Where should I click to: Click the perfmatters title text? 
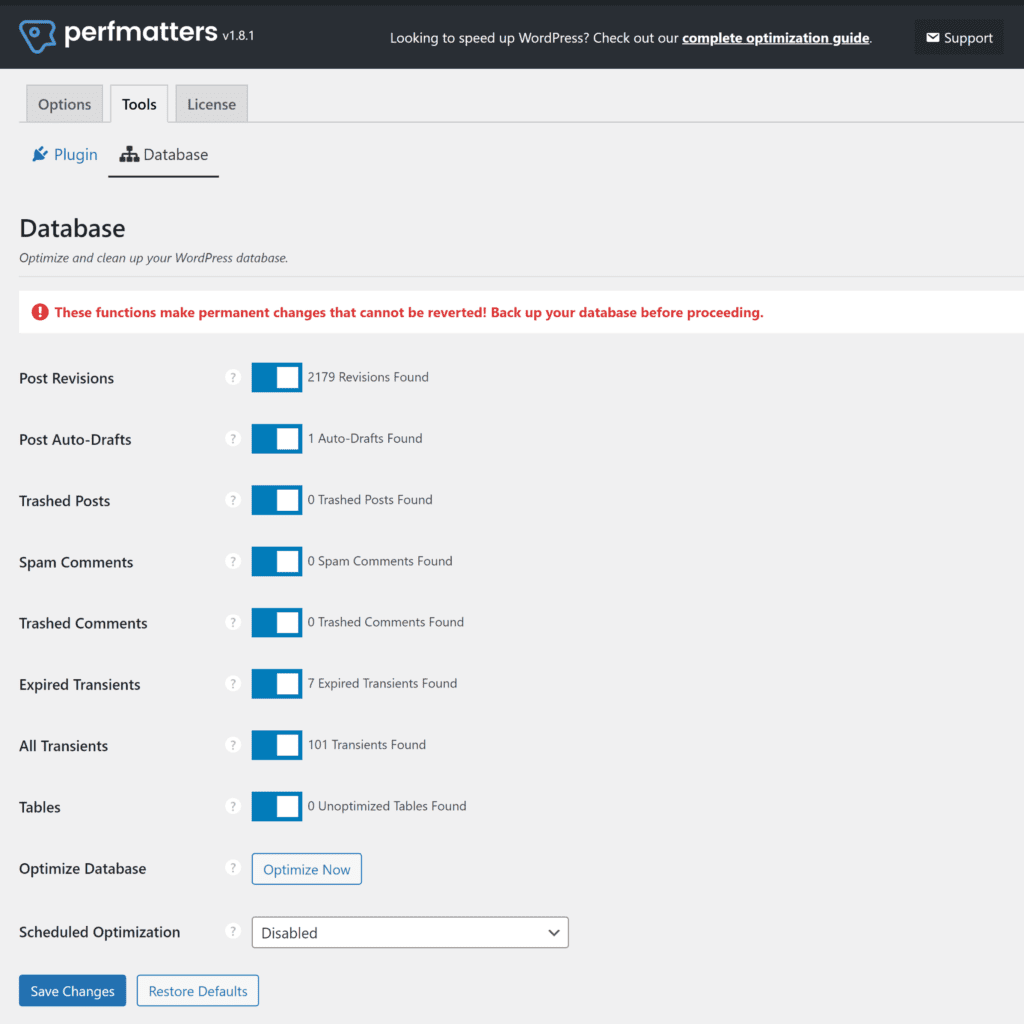(140, 32)
